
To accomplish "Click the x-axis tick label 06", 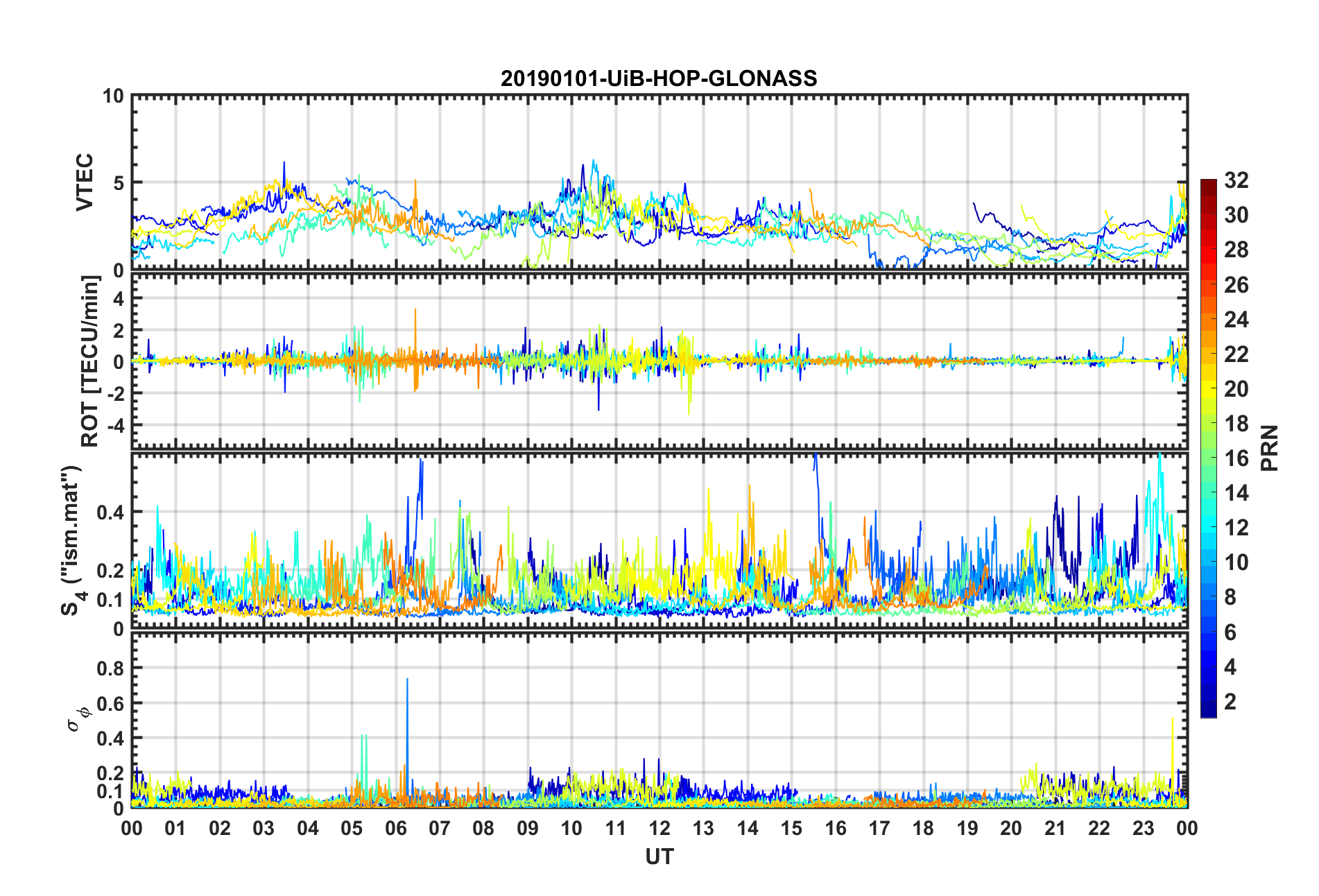I will [395, 828].
